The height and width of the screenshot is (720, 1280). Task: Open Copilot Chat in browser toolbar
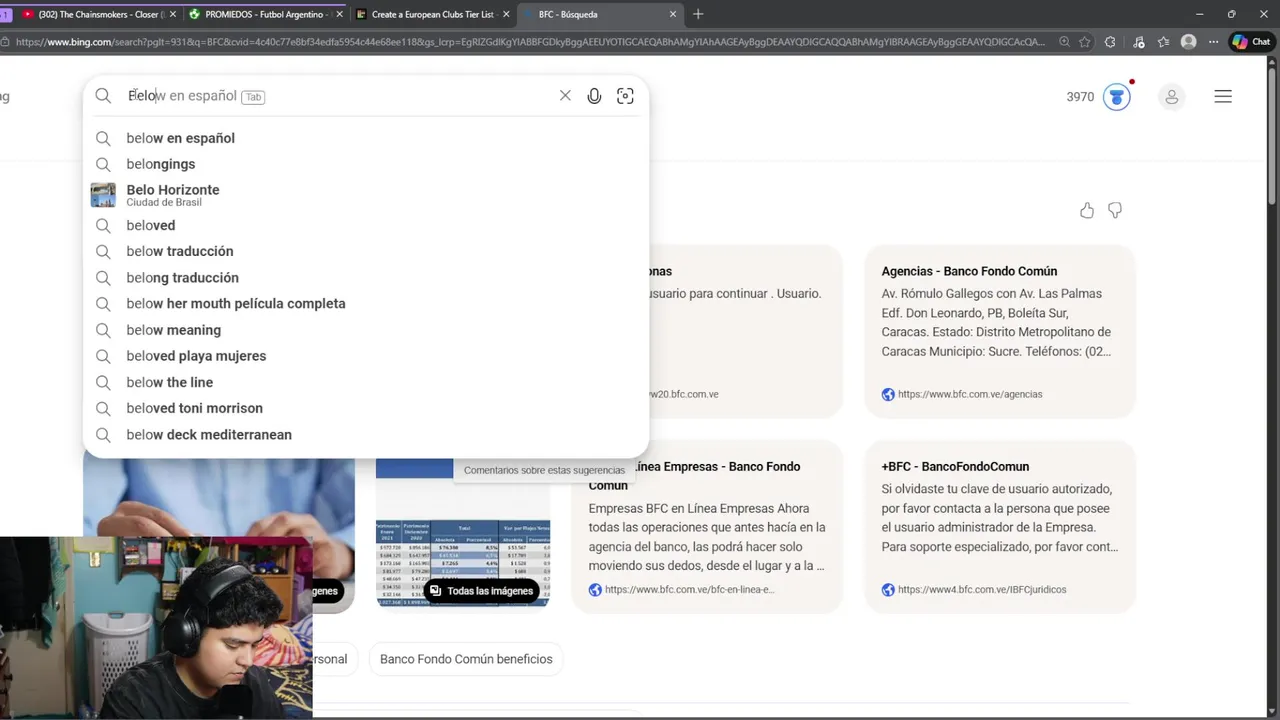coord(1251,42)
